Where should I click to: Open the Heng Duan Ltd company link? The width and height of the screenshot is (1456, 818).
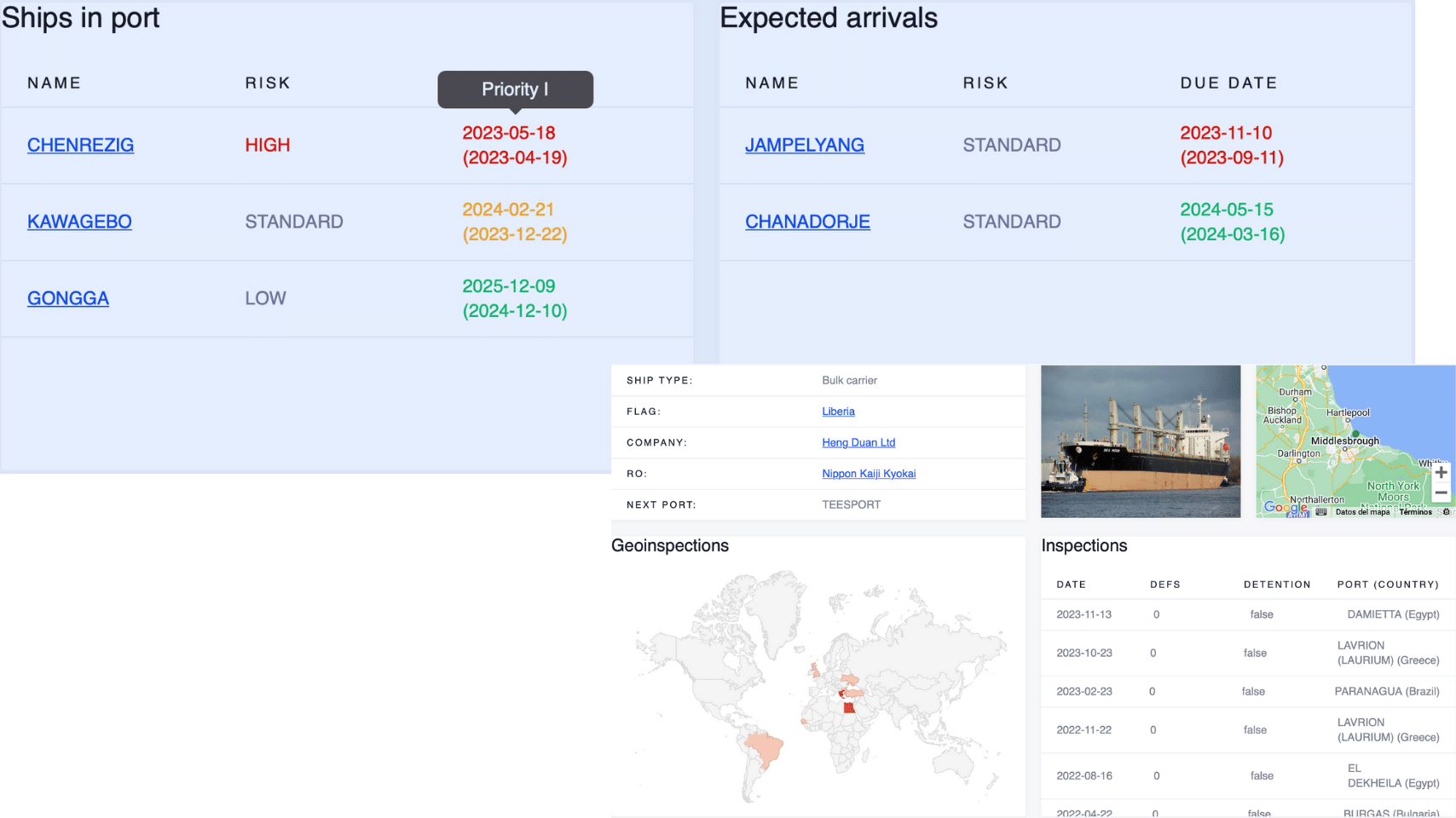click(x=858, y=442)
